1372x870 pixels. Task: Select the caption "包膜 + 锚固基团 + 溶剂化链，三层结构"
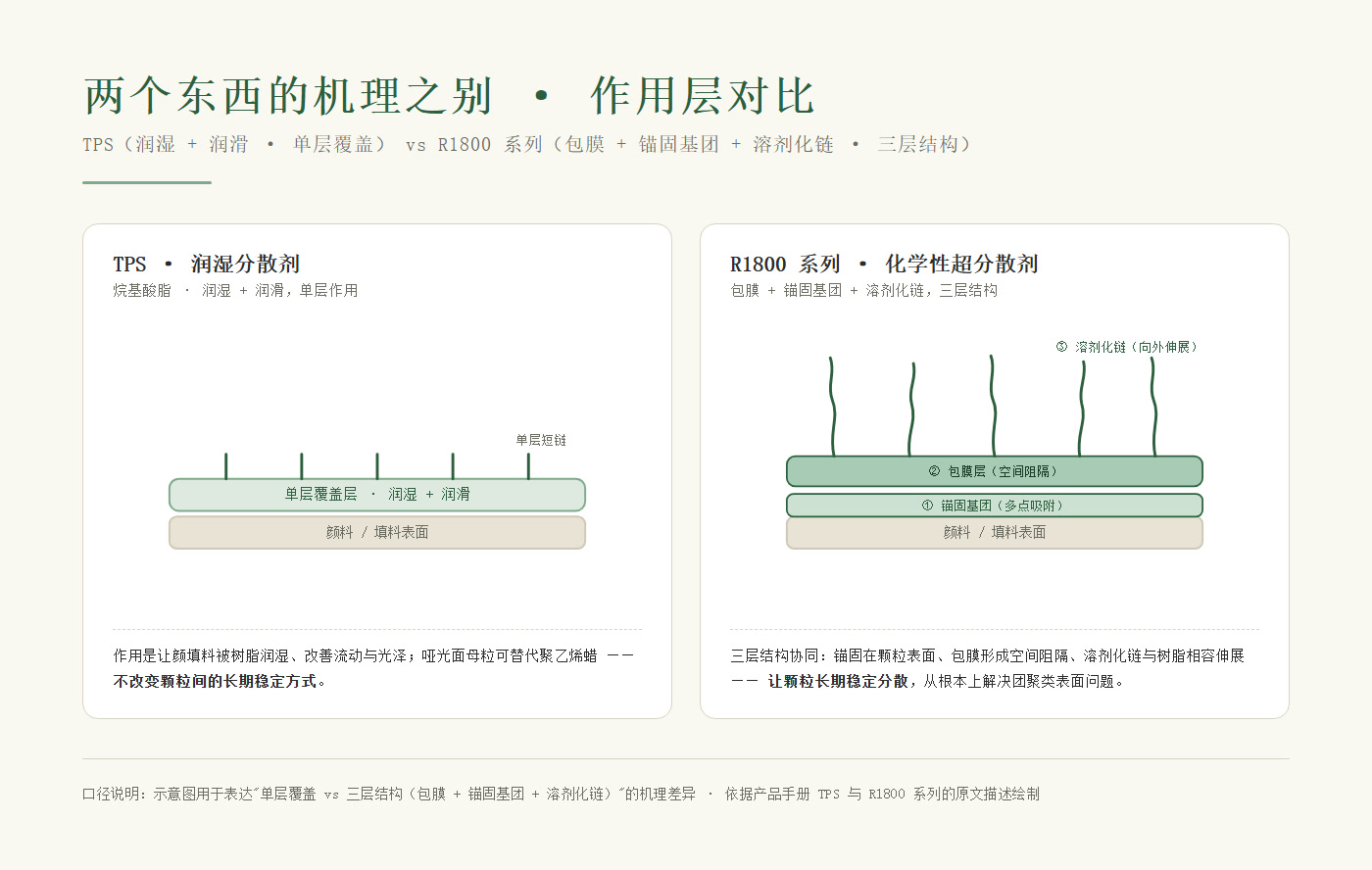864,290
